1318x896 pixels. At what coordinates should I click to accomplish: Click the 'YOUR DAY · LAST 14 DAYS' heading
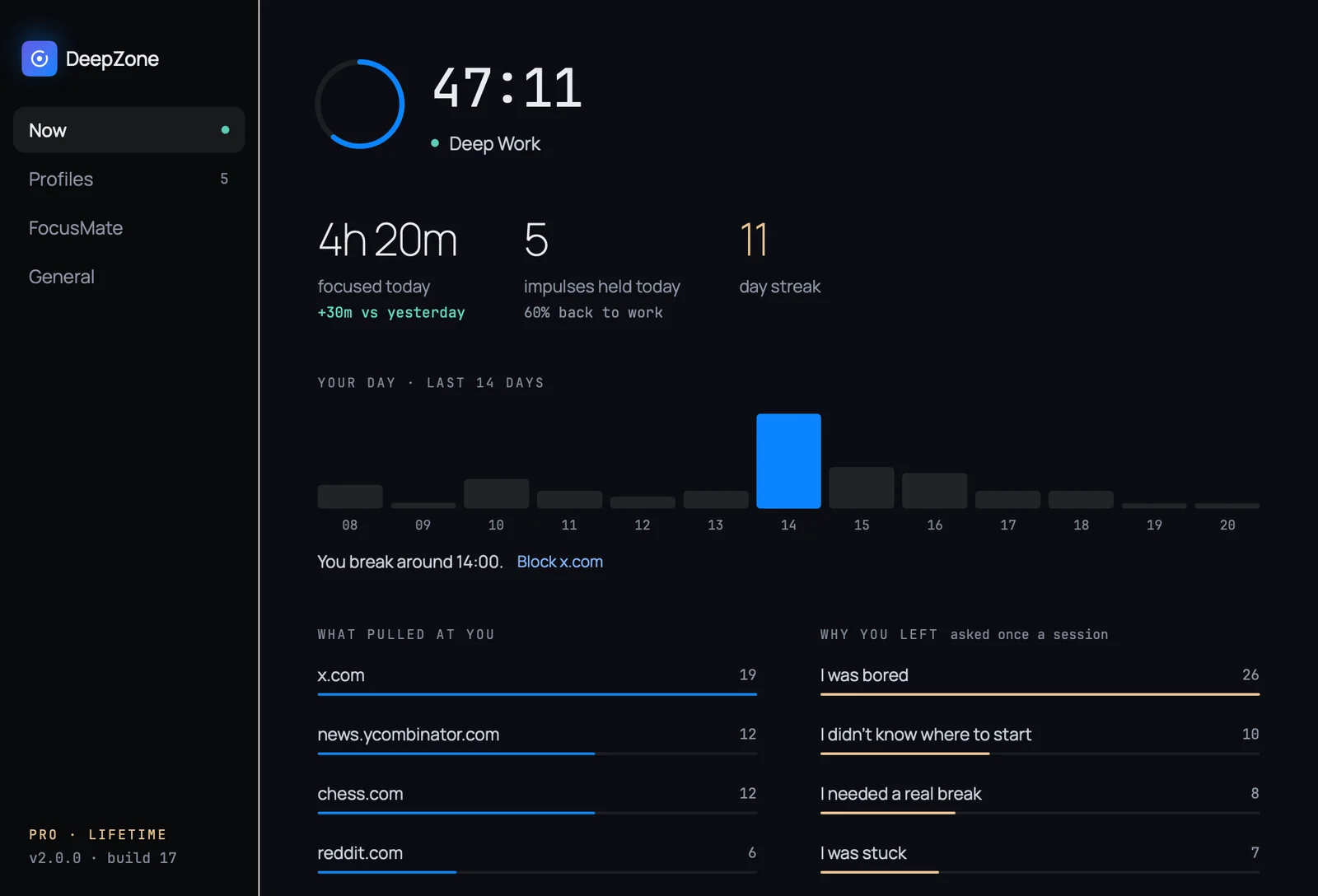coord(431,383)
